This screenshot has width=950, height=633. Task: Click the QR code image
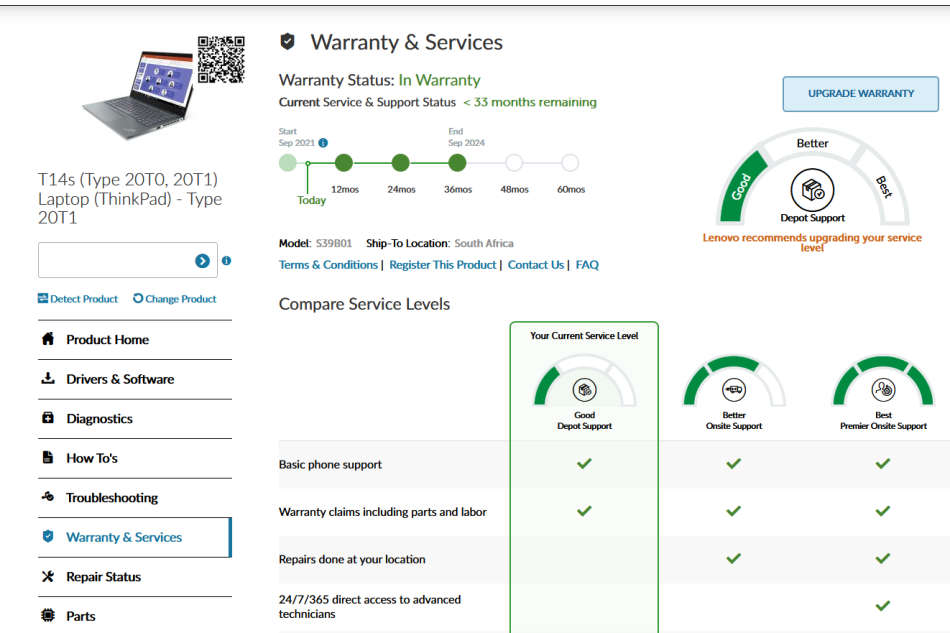coord(221,59)
